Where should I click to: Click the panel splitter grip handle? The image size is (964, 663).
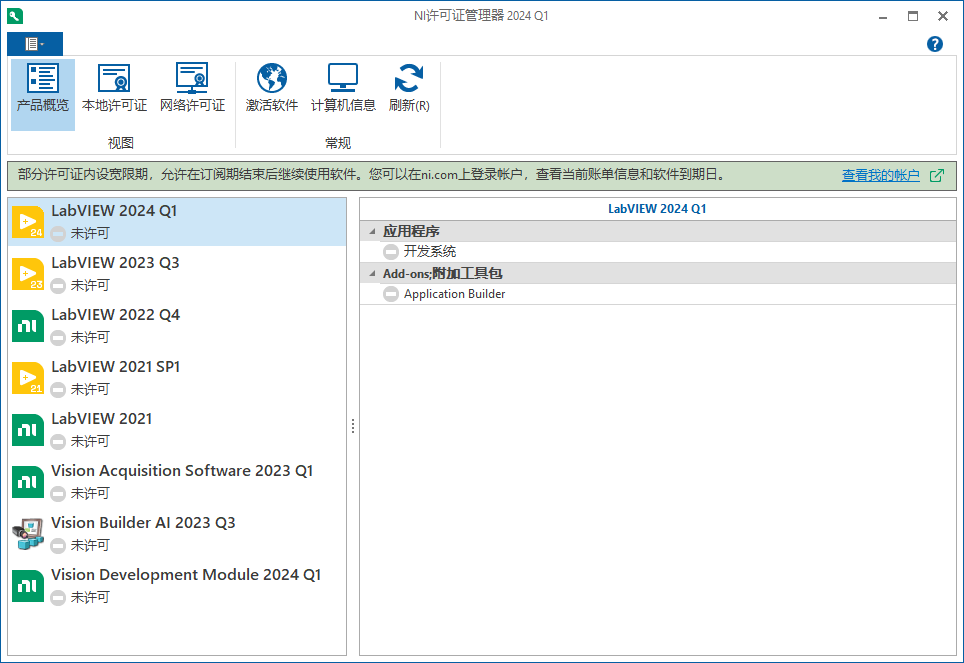tap(353, 426)
